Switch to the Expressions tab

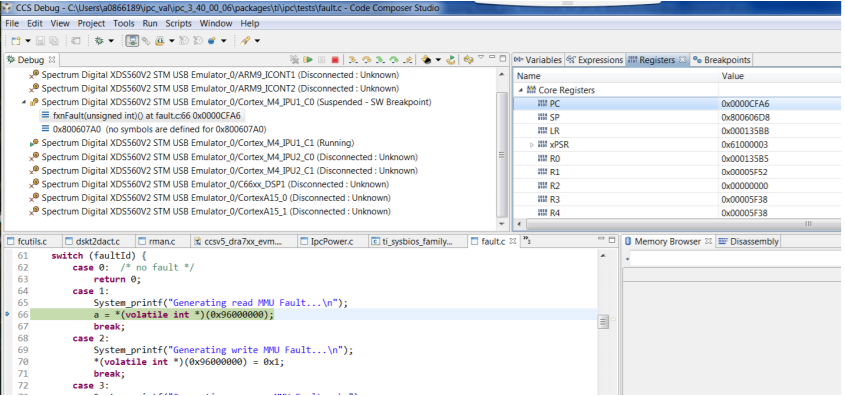click(595, 60)
